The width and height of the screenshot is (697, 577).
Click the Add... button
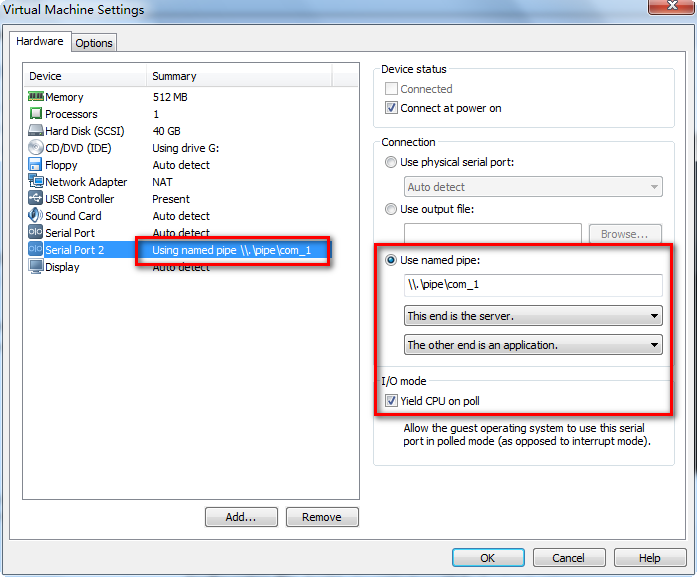point(241,517)
